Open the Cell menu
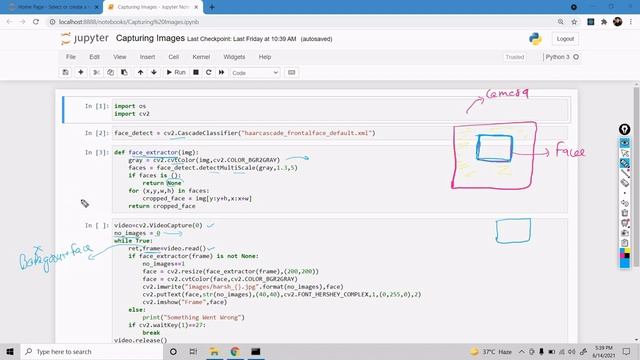 click(x=173, y=57)
